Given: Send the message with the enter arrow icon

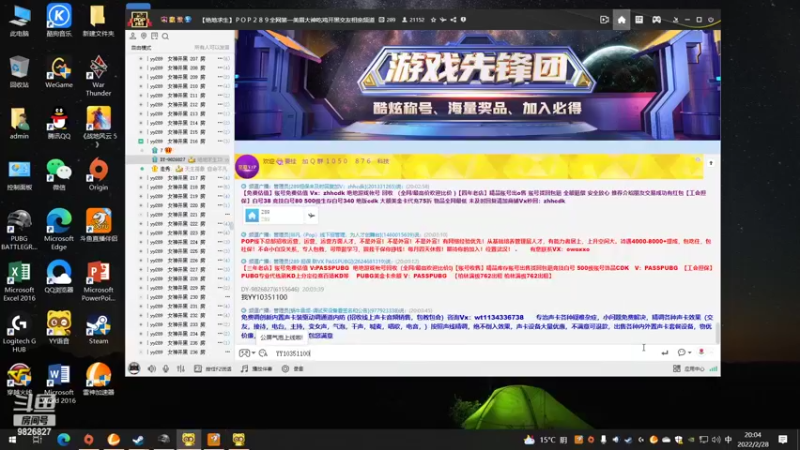Looking at the screenshot, I should pos(665,353).
